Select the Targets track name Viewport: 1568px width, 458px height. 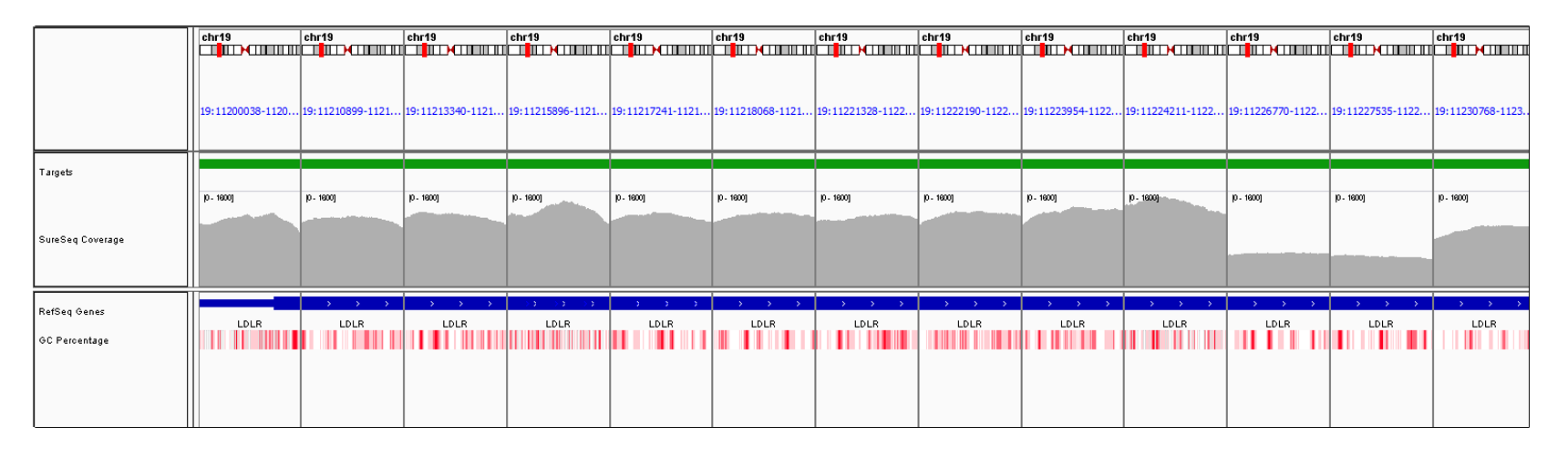coord(56,172)
